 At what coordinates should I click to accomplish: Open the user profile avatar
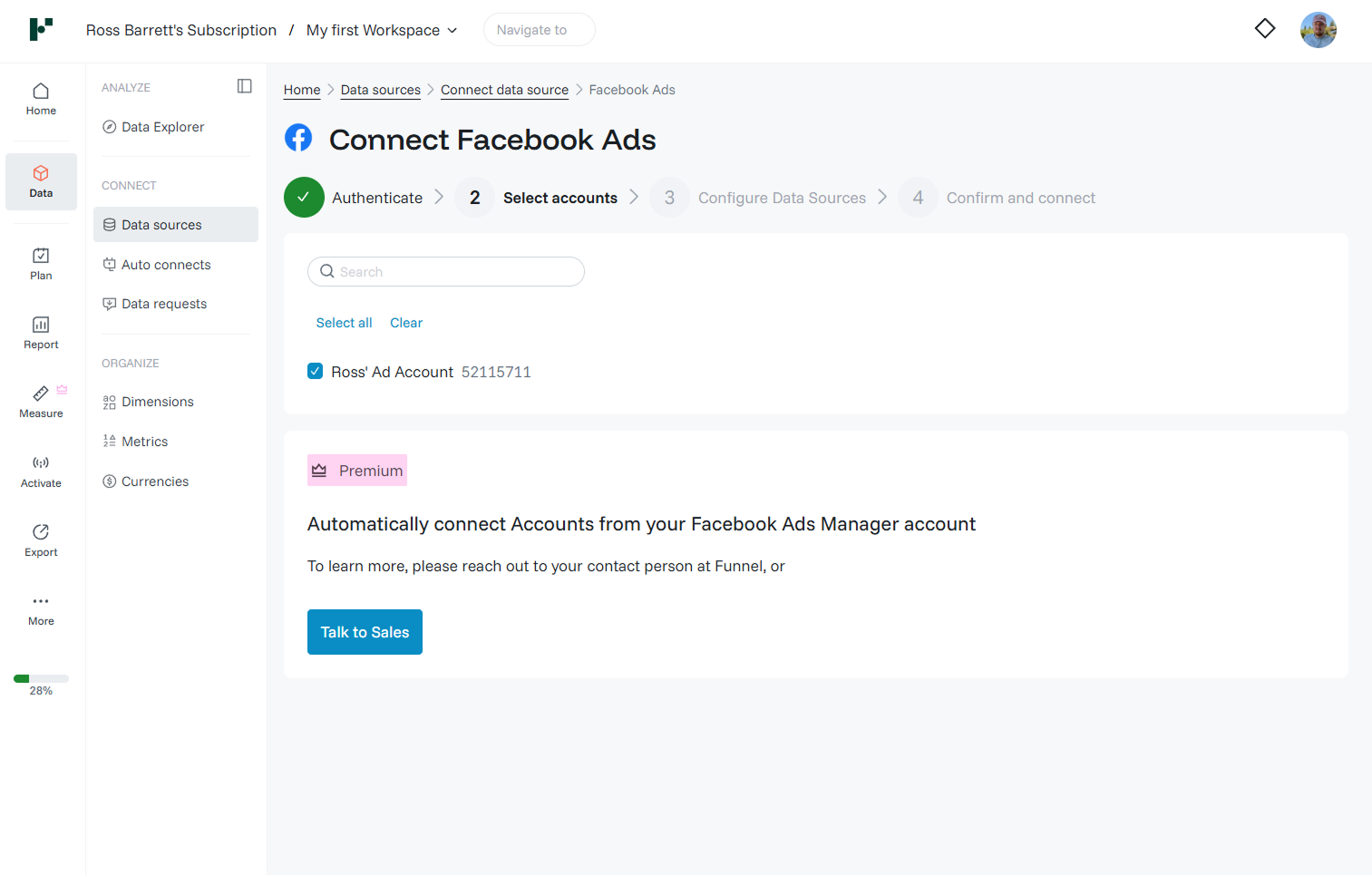click(1318, 30)
